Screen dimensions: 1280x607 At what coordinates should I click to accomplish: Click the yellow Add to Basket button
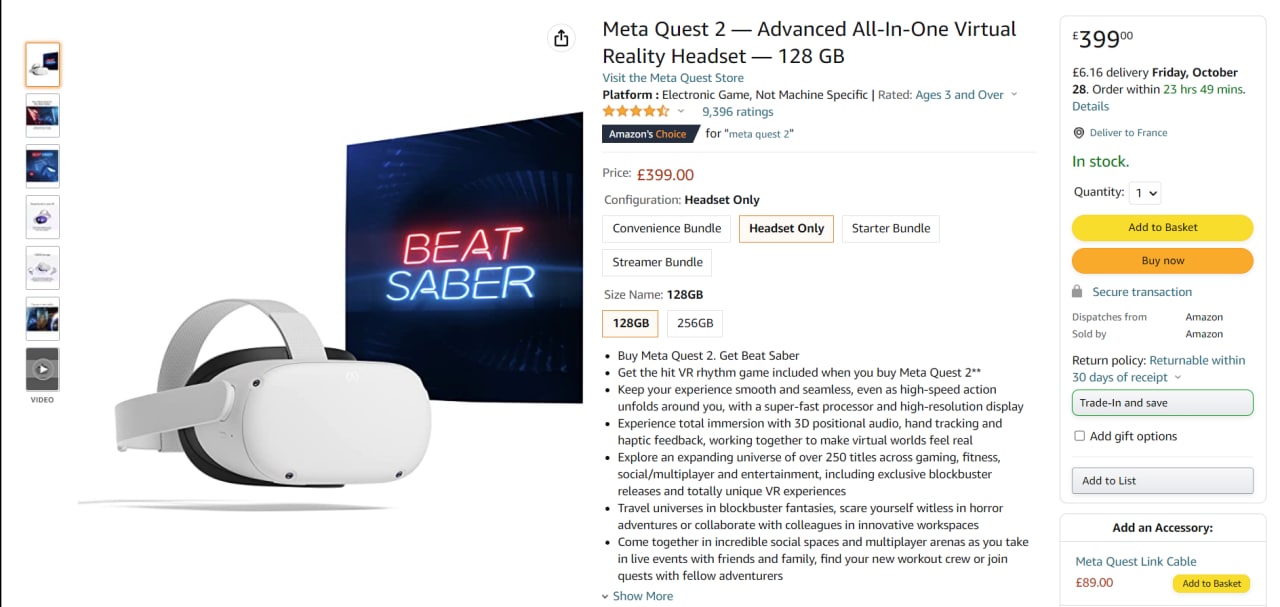pos(1162,227)
